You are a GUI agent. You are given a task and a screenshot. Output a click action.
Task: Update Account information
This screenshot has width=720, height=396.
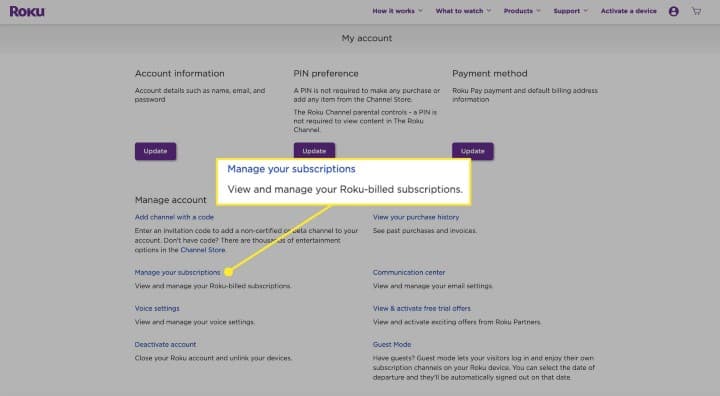tap(155, 151)
